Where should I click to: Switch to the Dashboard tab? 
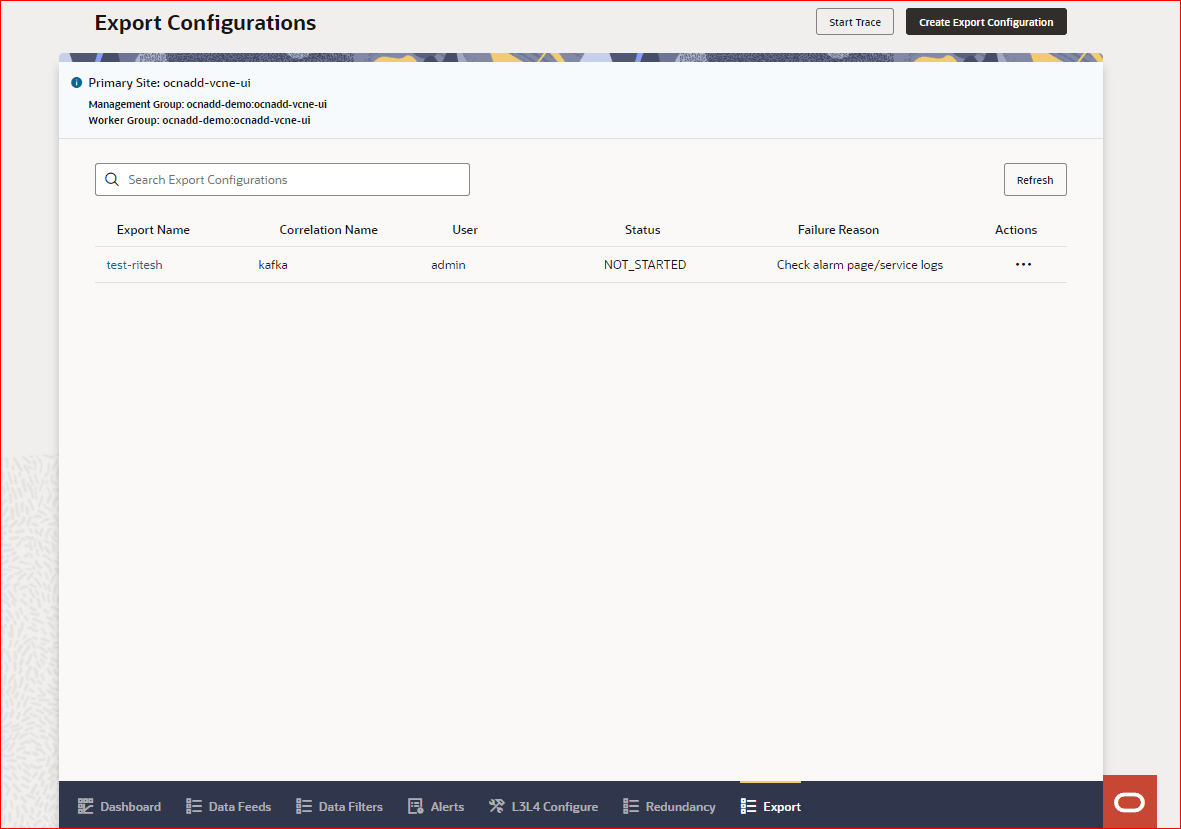tap(119, 806)
